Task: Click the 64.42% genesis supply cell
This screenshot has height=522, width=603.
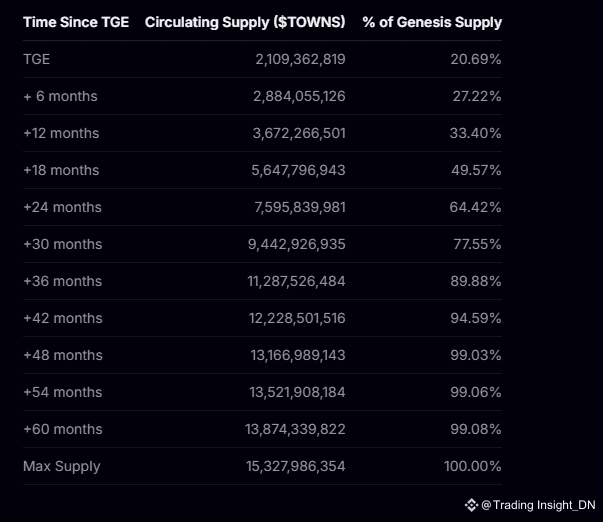Action: (x=475, y=207)
